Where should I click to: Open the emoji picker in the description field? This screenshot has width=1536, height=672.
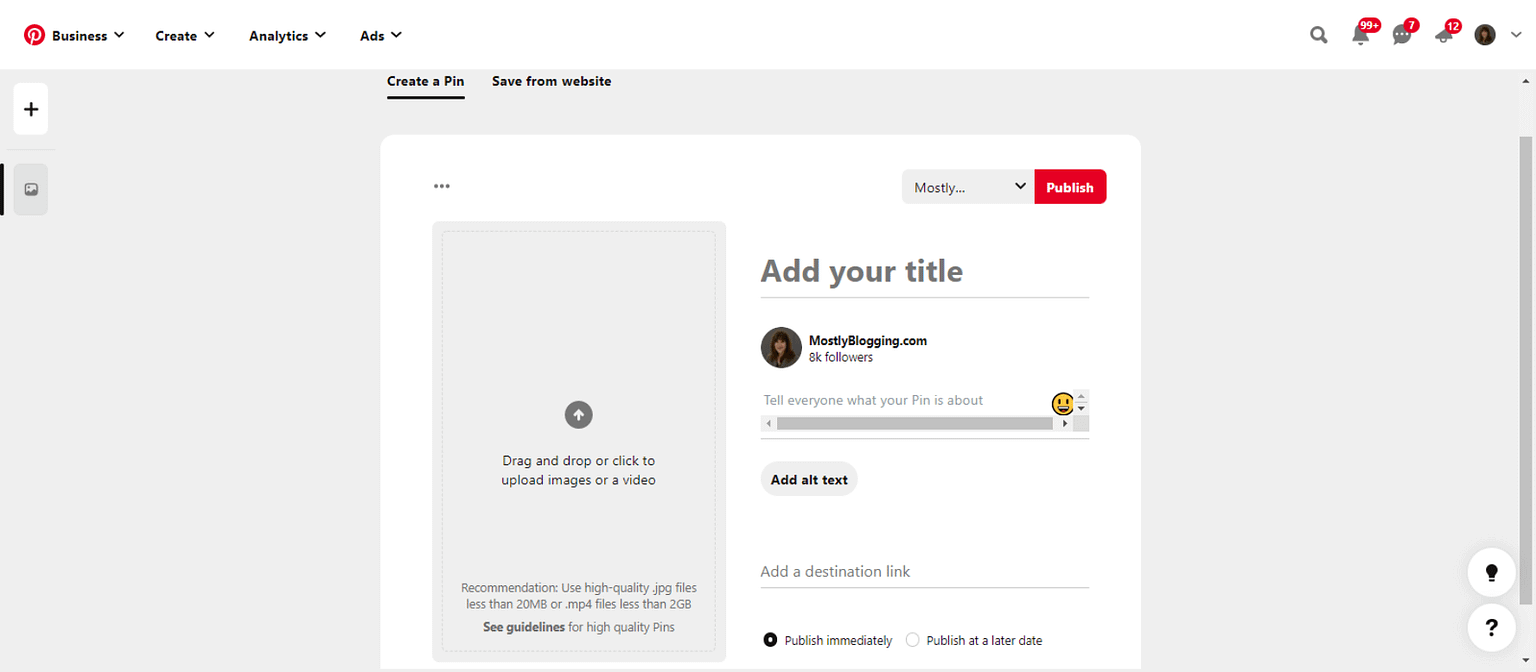tap(1062, 403)
